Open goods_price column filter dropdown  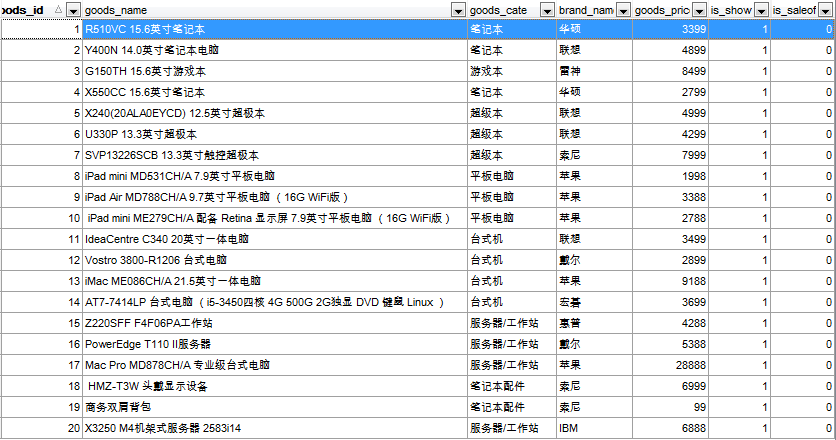pos(700,10)
